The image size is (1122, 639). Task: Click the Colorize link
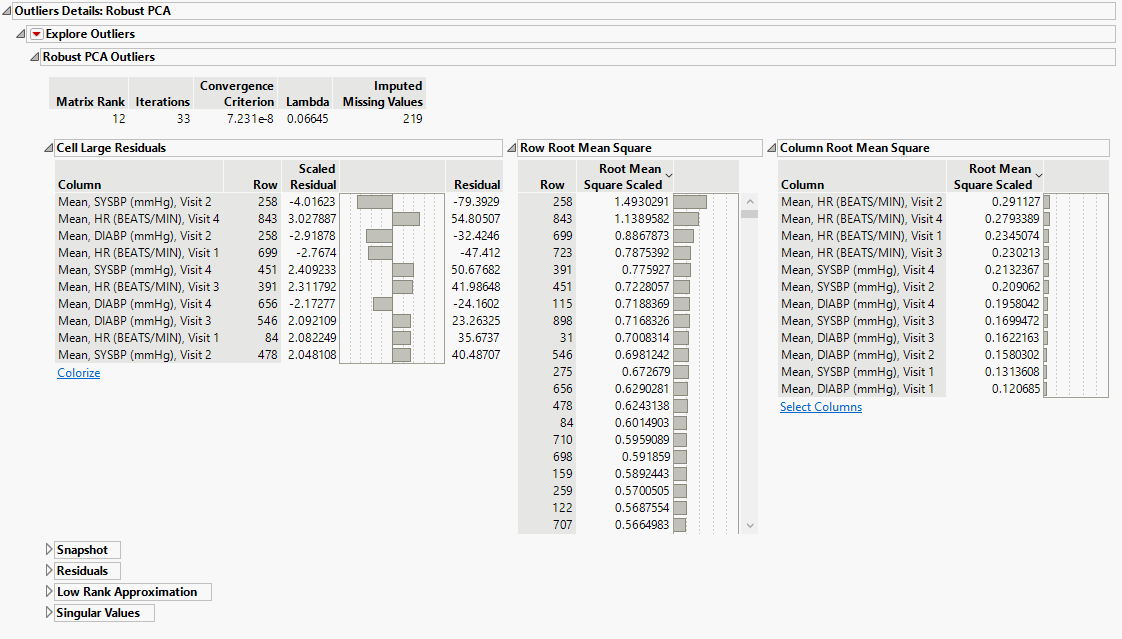78,373
